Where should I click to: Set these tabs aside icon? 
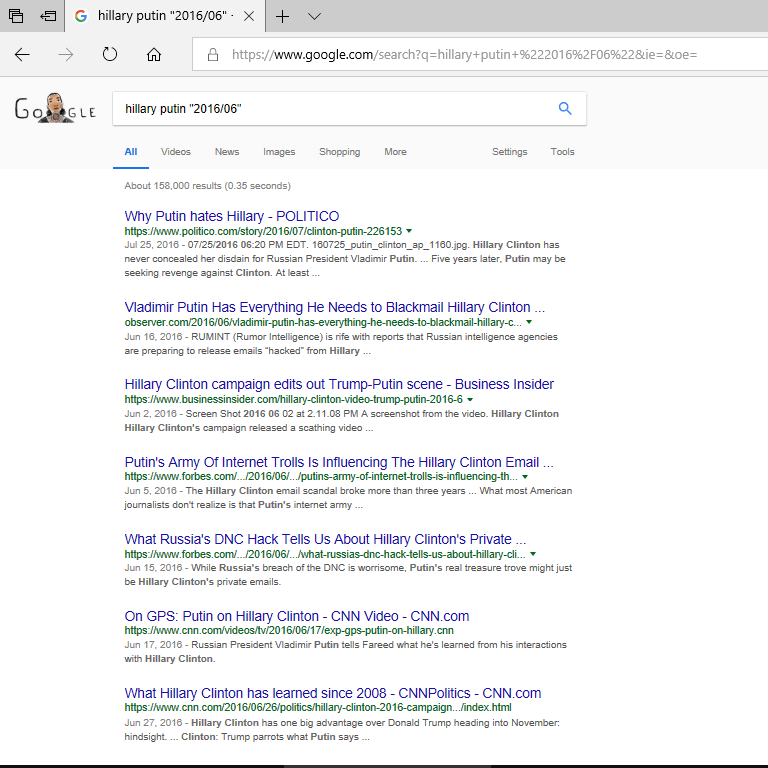tap(48, 16)
